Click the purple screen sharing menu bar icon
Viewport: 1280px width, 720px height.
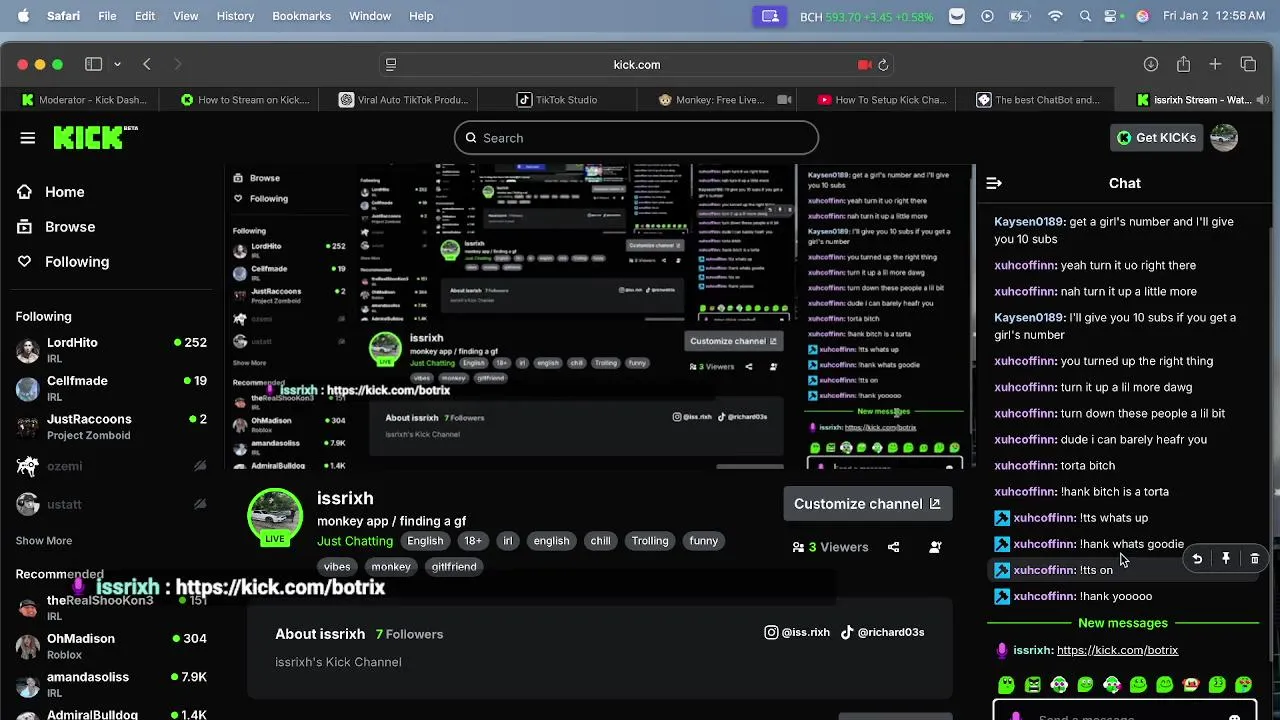coord(769,16)
